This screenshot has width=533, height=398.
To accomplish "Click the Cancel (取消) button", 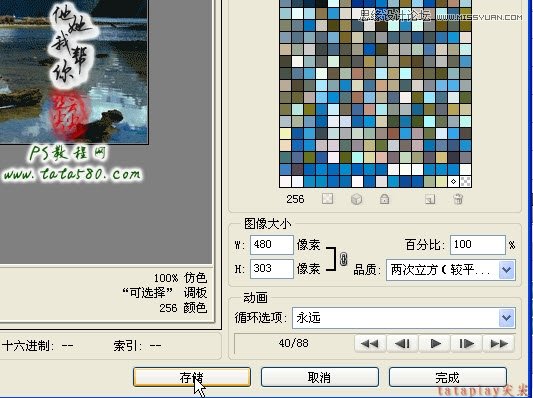I will (x=320, y=377).
